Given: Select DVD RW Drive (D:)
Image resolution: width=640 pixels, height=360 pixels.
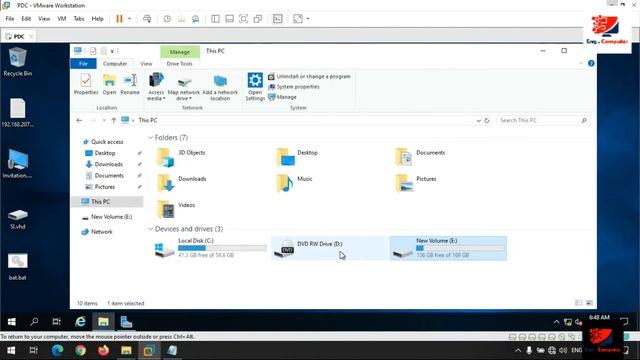Looking at the screenshot, I should point(329,248).
